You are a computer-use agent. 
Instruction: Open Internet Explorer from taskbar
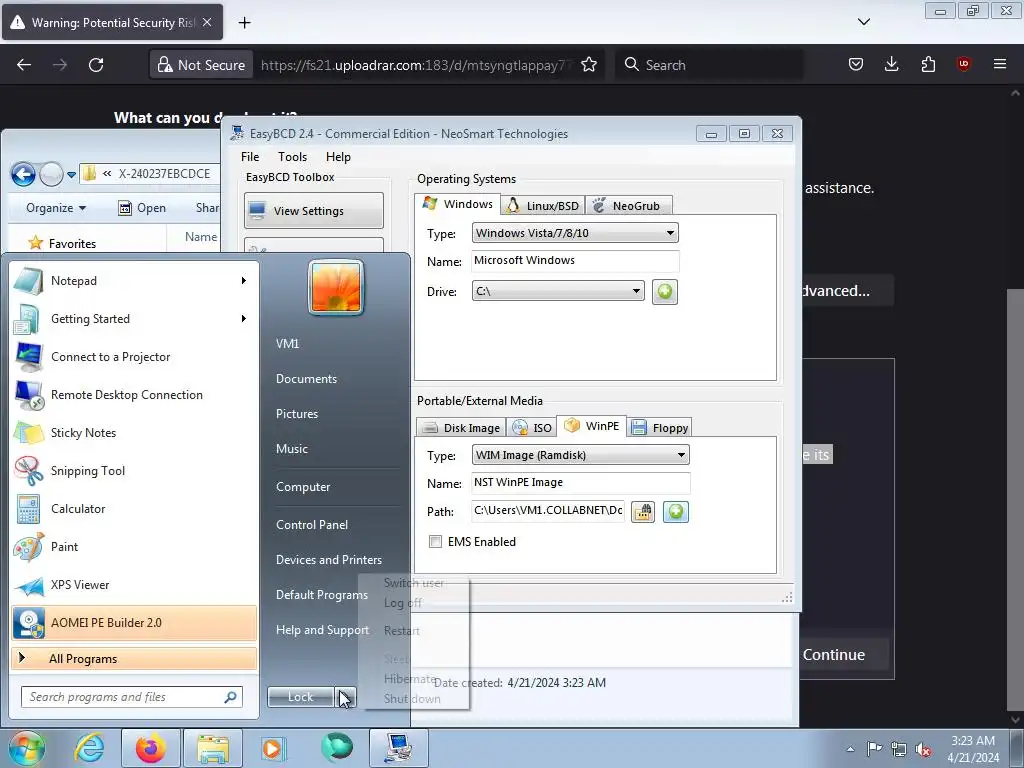[x=89, y=748]
